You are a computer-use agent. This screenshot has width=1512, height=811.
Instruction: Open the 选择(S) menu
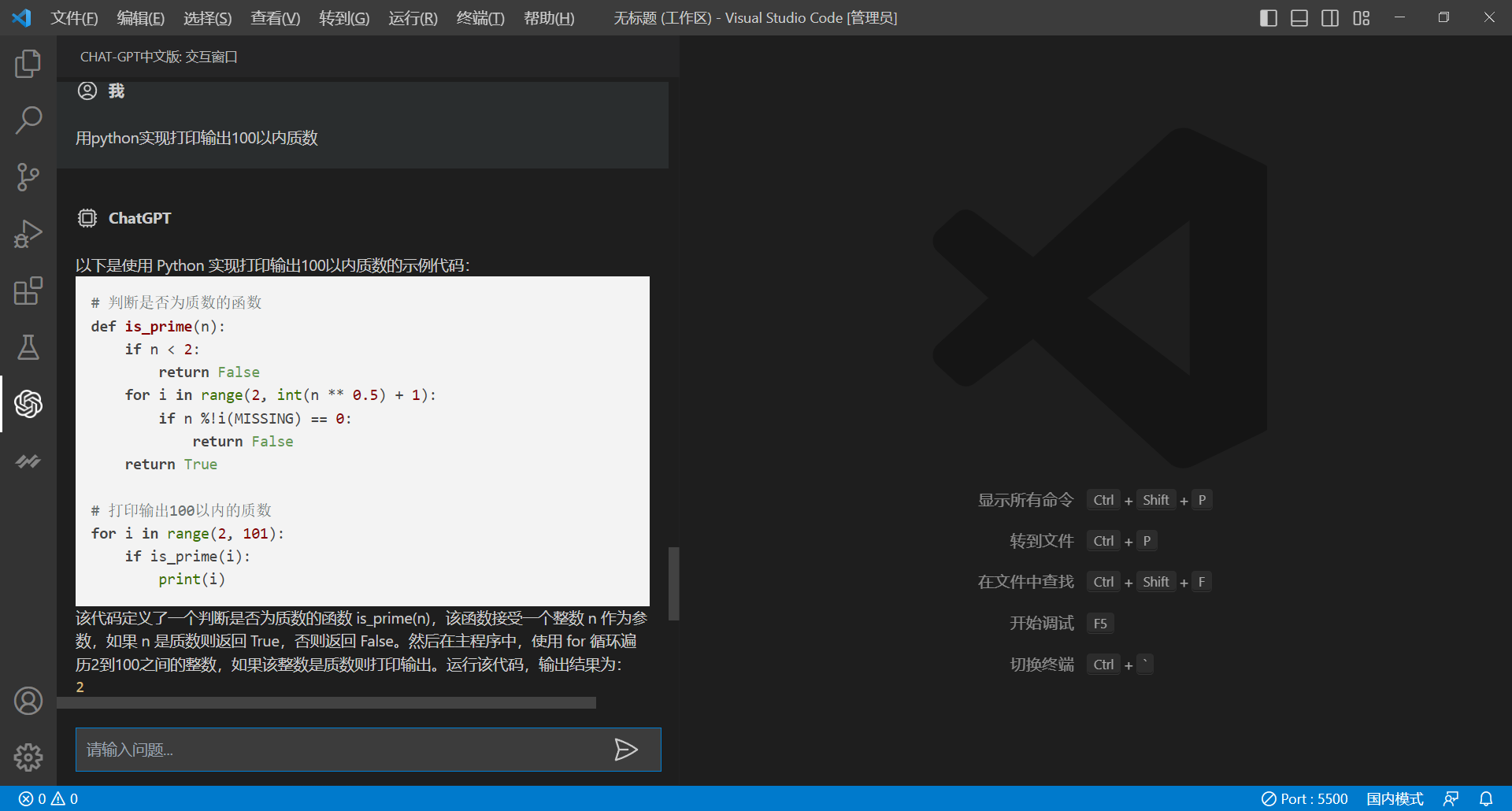click(208, 17)
